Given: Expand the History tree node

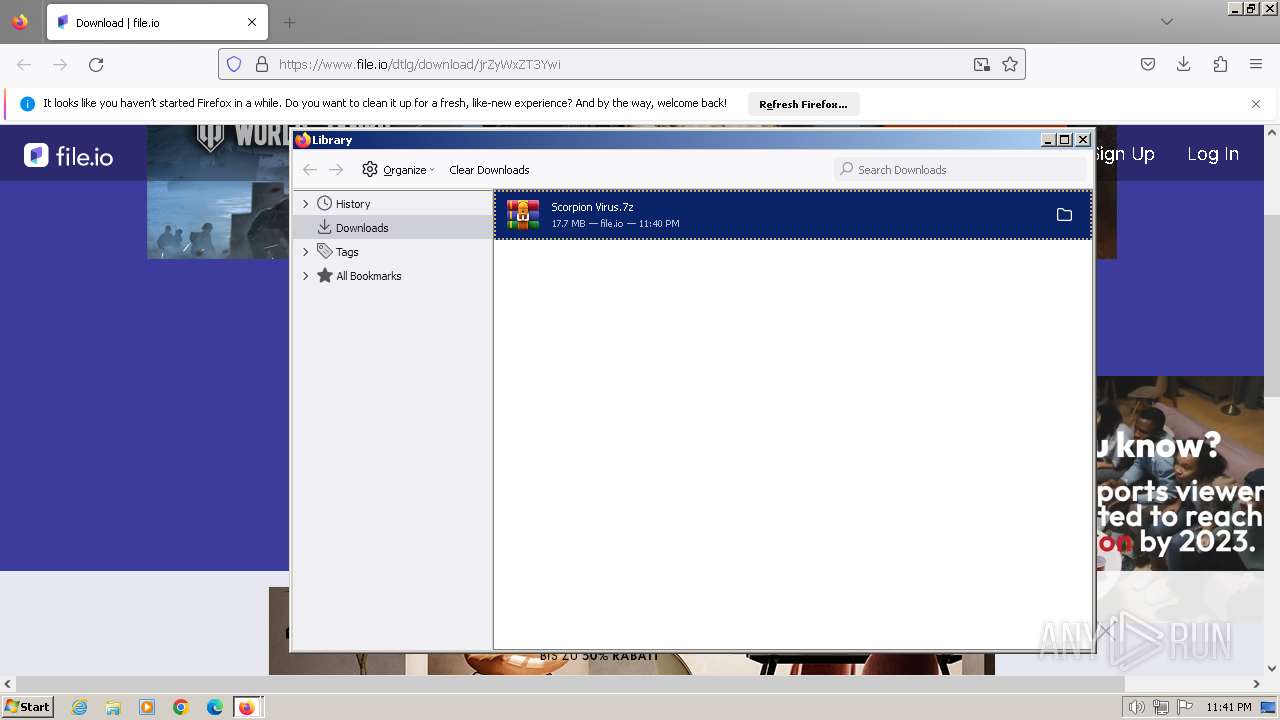Looking at the screenshot, I should click(306, 204).
